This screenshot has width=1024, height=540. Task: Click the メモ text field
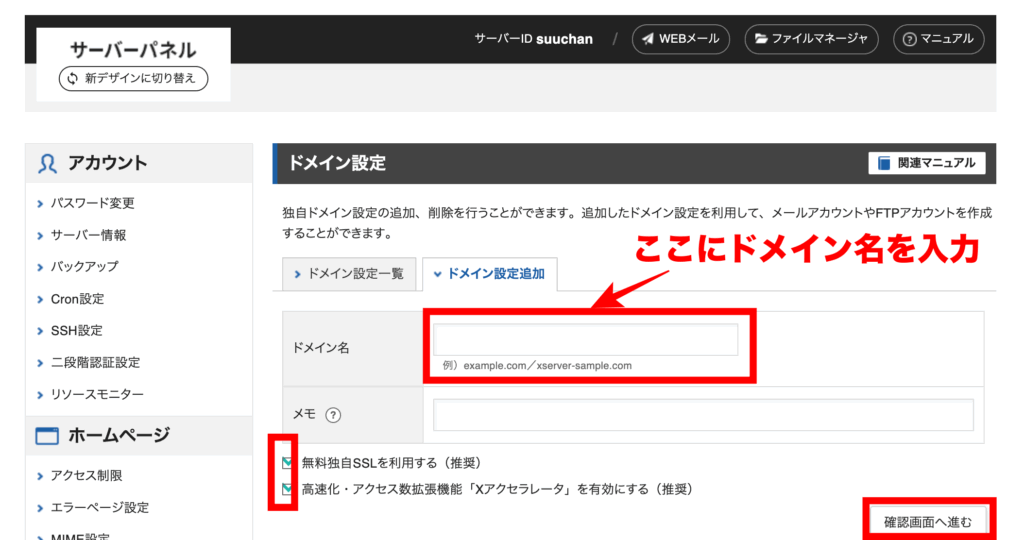703,415
